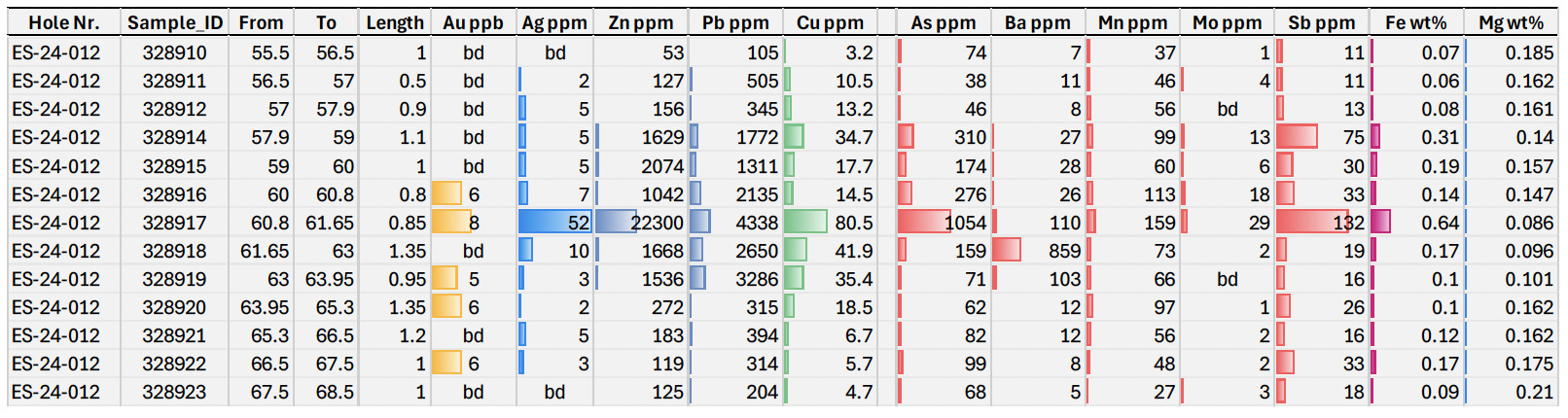Click the Mg wt% header cell
This screenshot has width=1568, height=418.
(x=1511, y=22)
